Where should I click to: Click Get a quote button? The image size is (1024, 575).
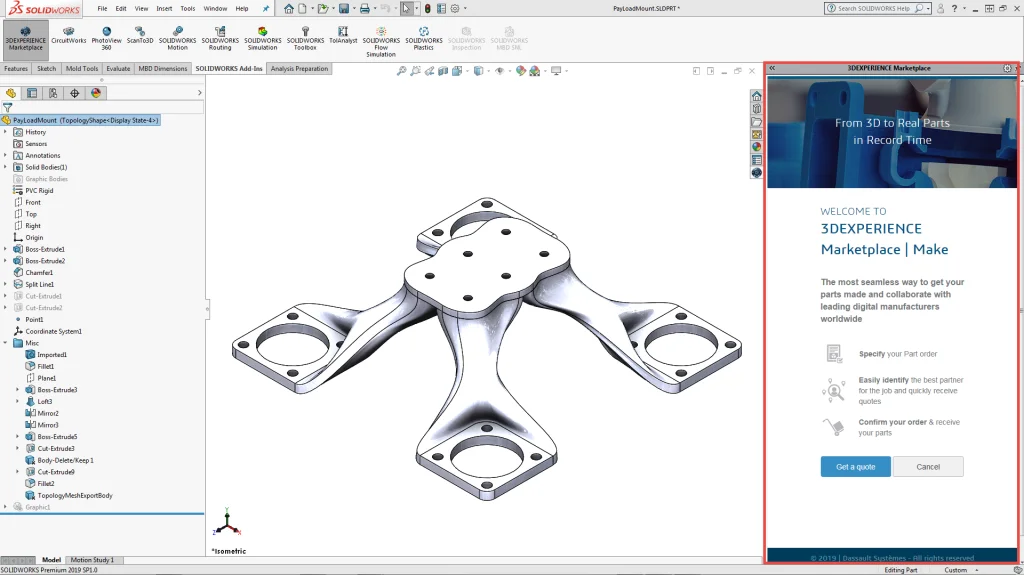(856, 467)
